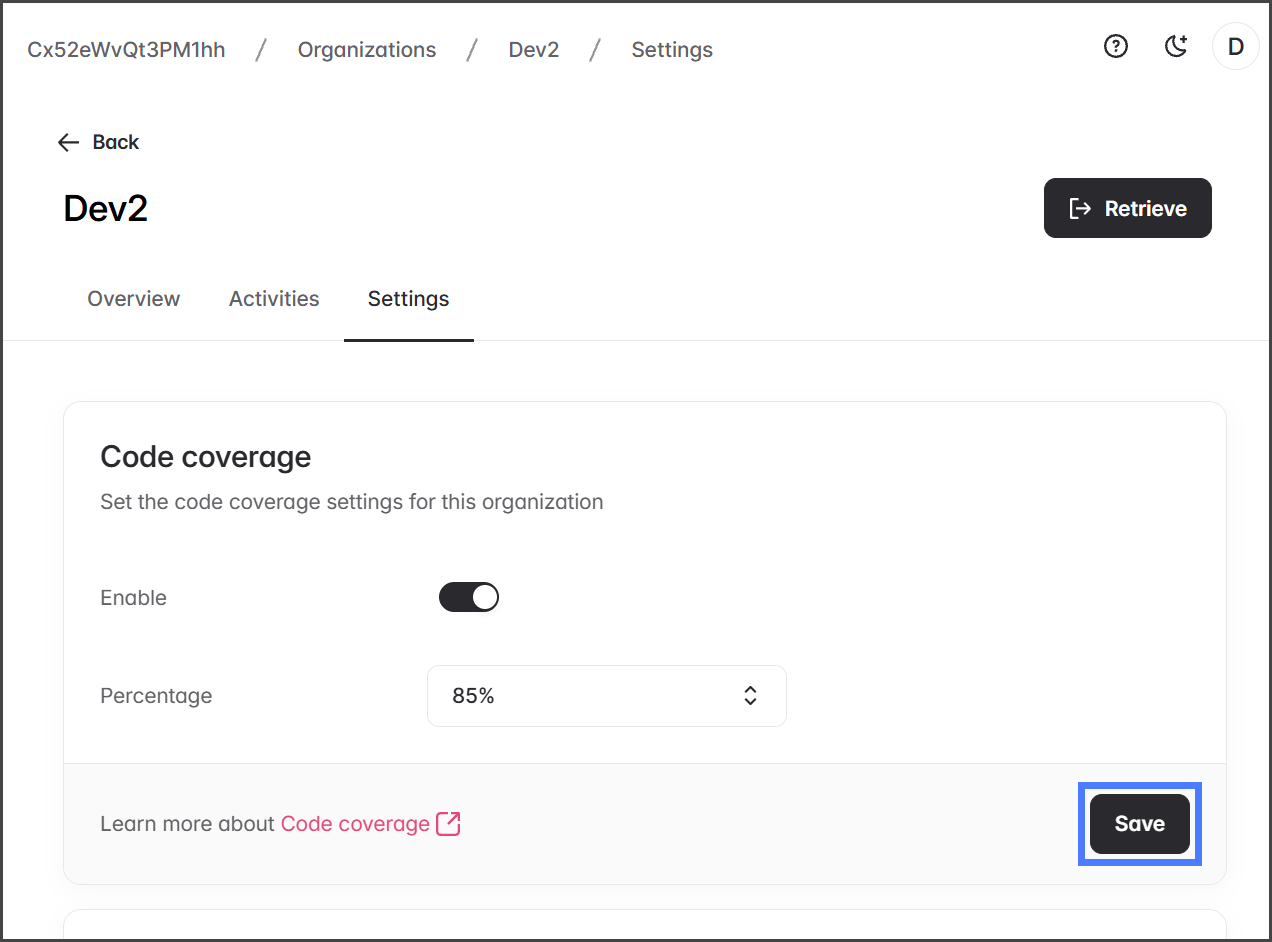
Task: Toggle the Enable code coverage switch
Action: tap(468, 598)
